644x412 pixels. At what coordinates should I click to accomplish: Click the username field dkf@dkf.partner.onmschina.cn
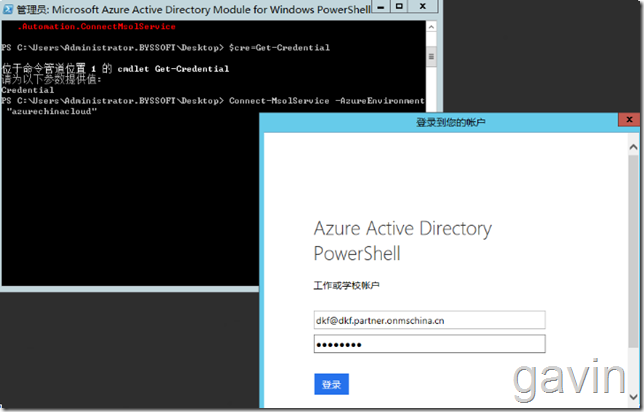(429, 320)
